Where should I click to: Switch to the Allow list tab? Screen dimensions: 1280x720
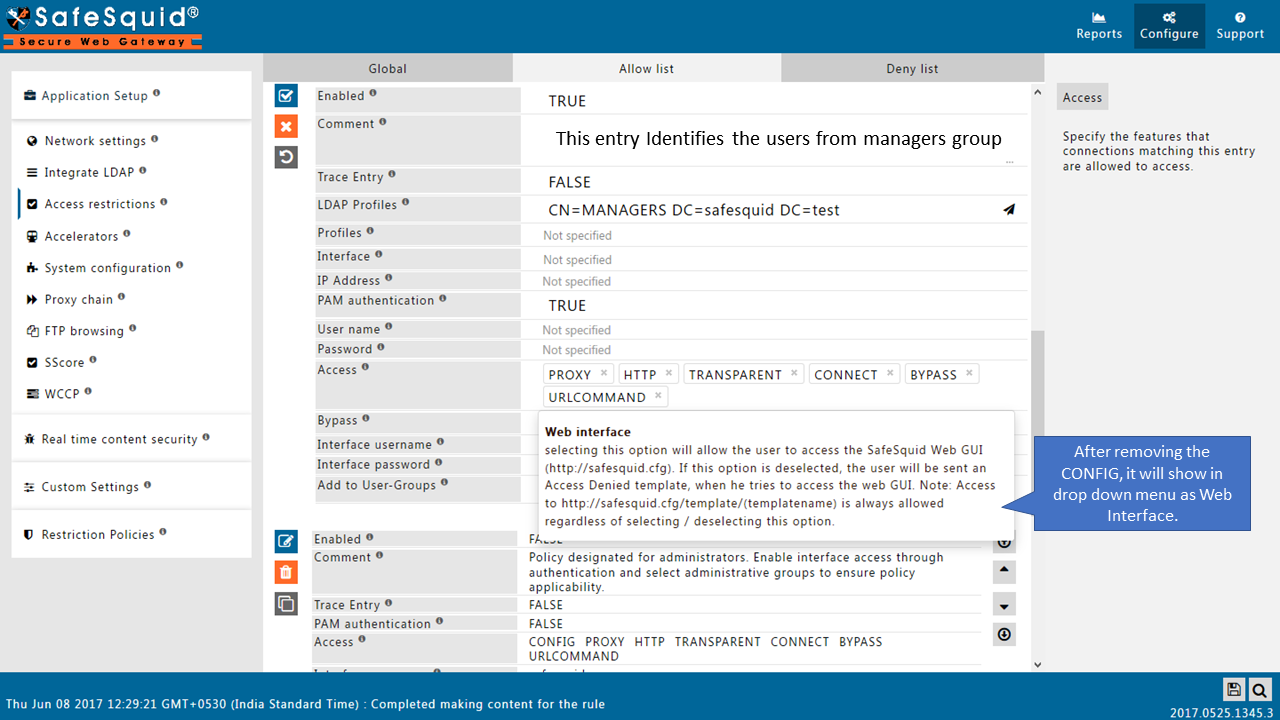click(x=647, y=68)
